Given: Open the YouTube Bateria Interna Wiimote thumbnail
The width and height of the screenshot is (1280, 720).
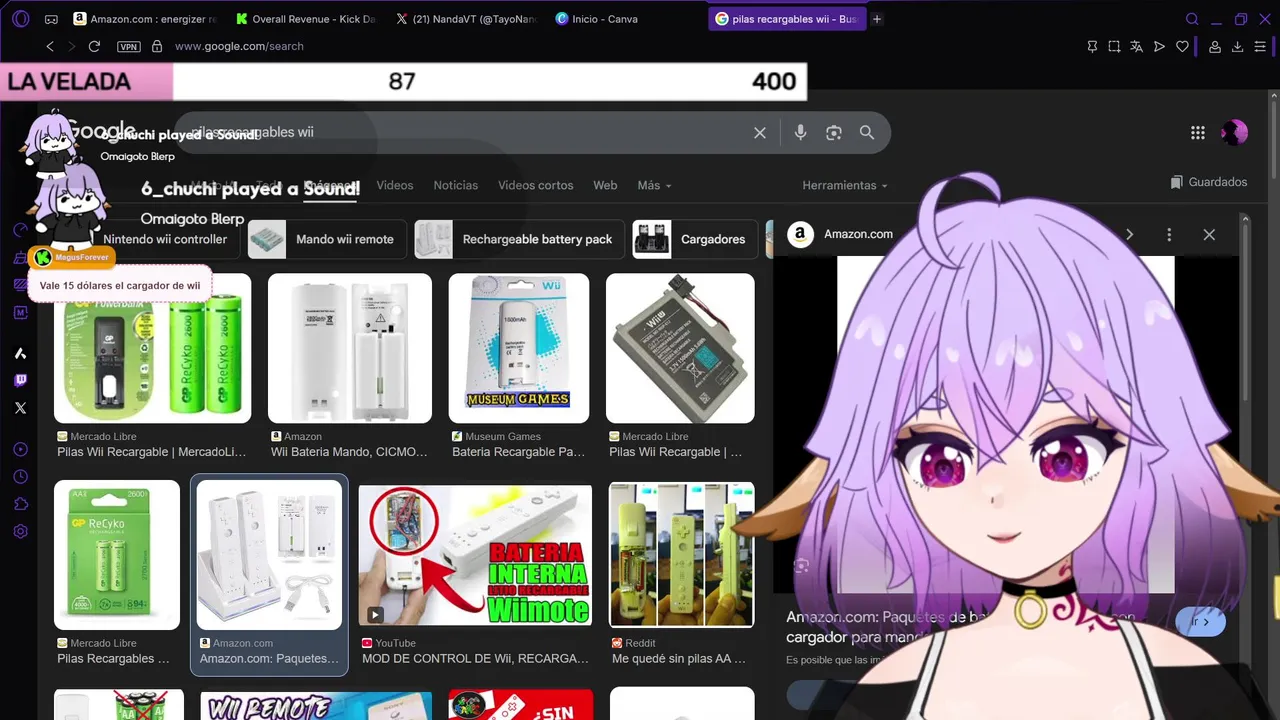Looking at the screenshot, I should pyautogui.click(x=475, y=555).
